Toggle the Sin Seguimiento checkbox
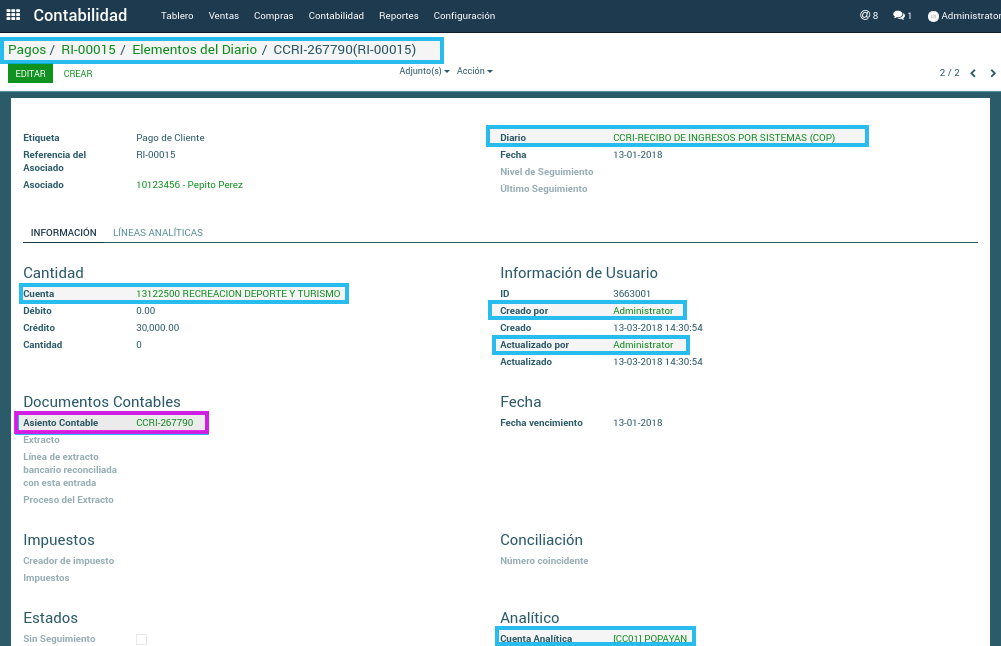 [141, 639]
